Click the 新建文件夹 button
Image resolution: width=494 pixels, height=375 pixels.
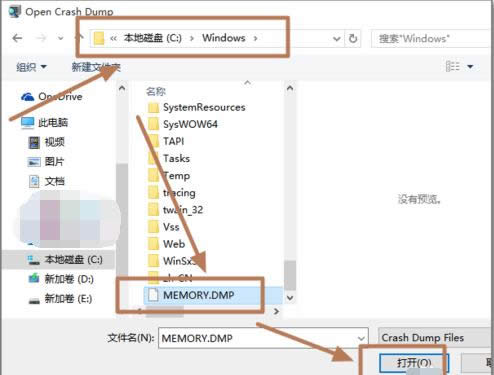(x=96, y=67)
